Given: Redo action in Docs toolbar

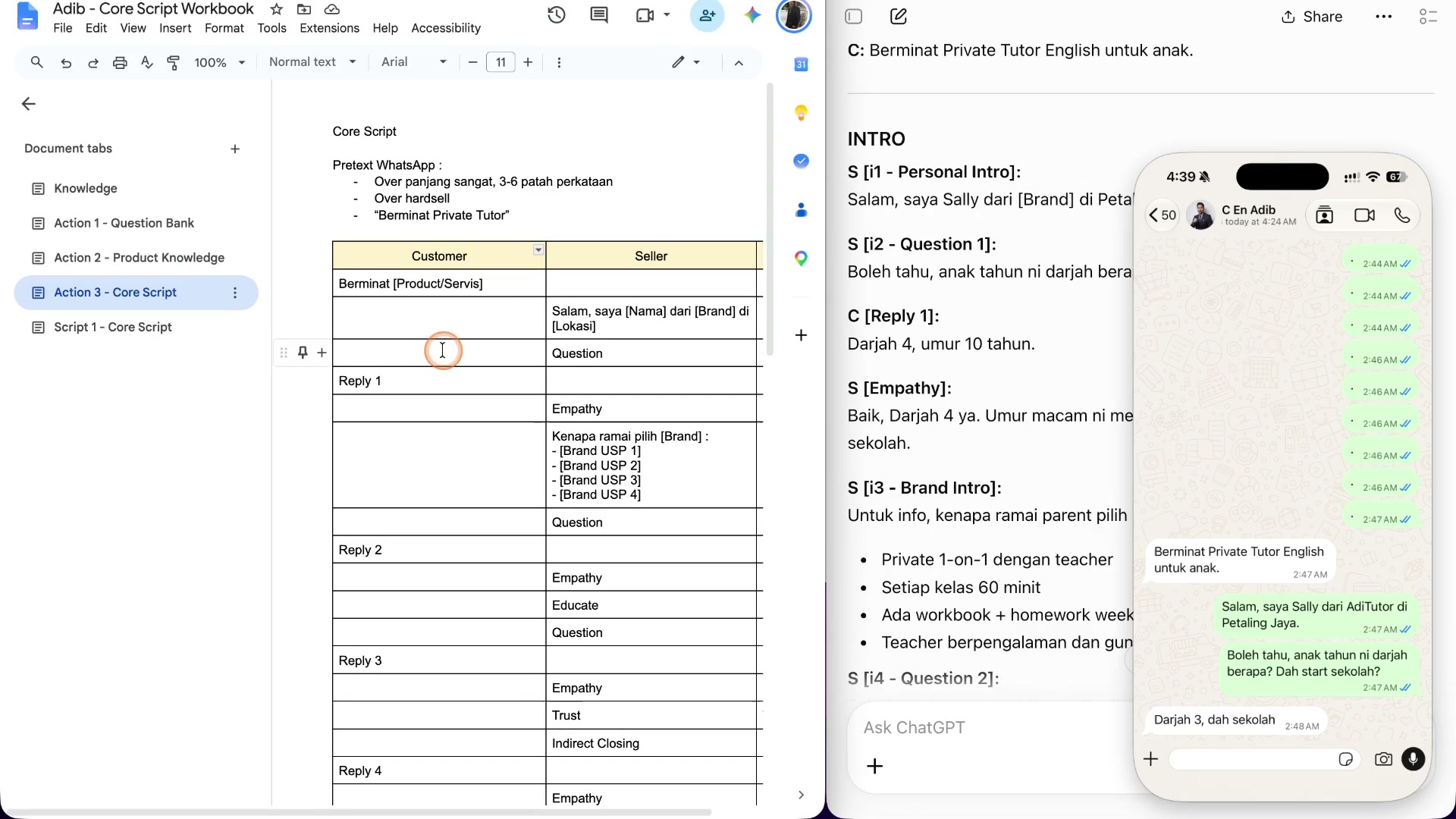Looking at the screenshot, I should (x=93, y=63).
